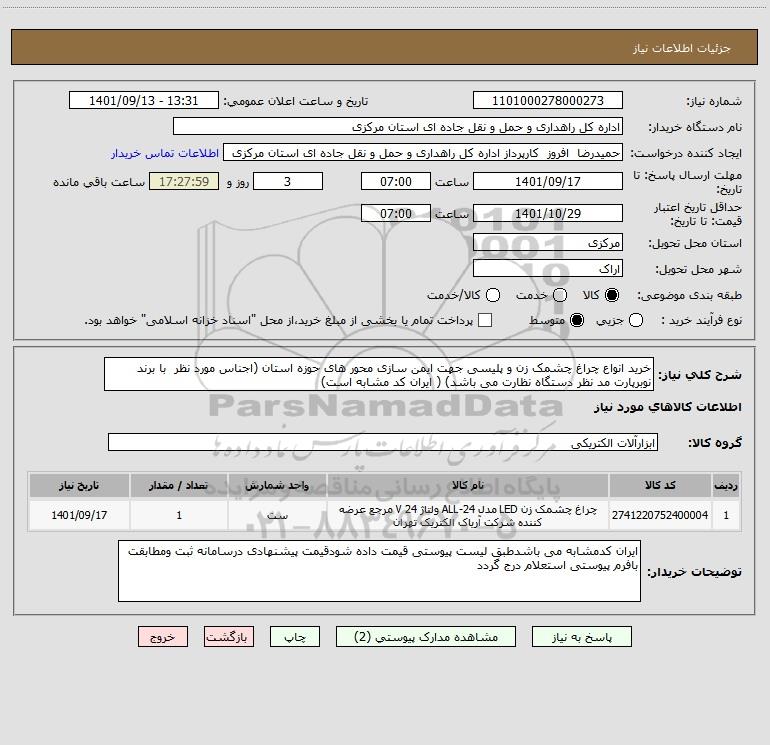Select the جزیی purchase type radio
The height and width of the screenshot is (745, 770).
636,320
